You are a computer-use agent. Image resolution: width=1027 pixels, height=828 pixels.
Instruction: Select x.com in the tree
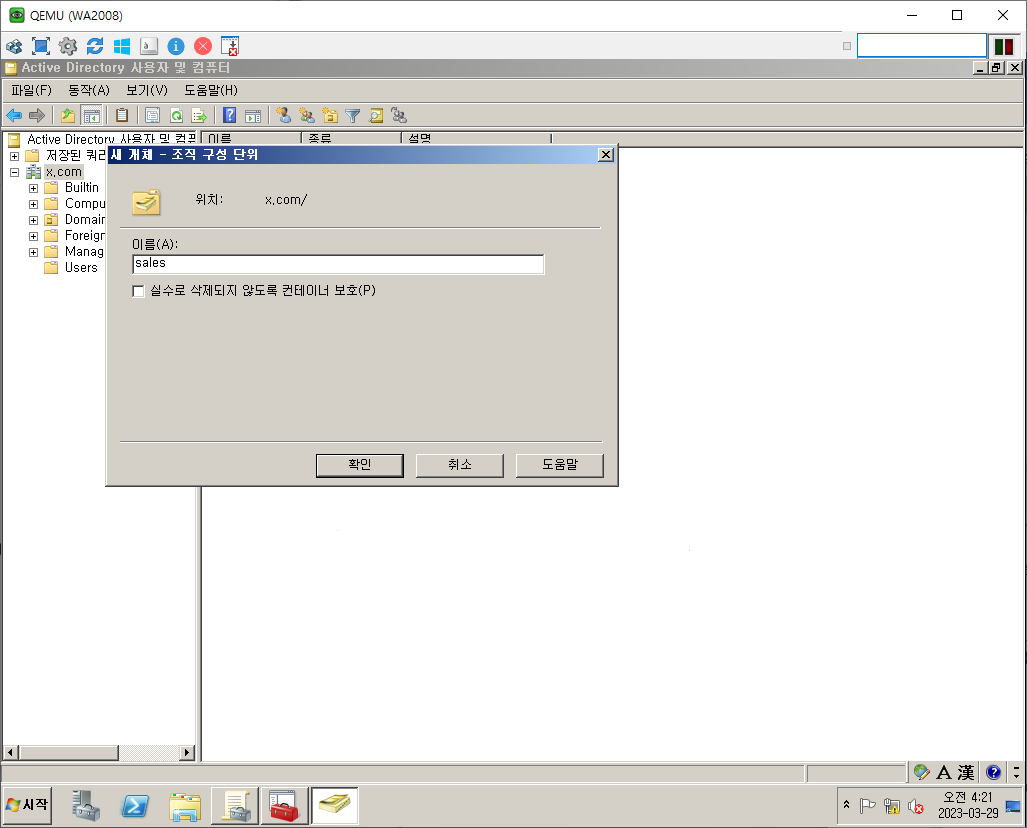[64, 172]
